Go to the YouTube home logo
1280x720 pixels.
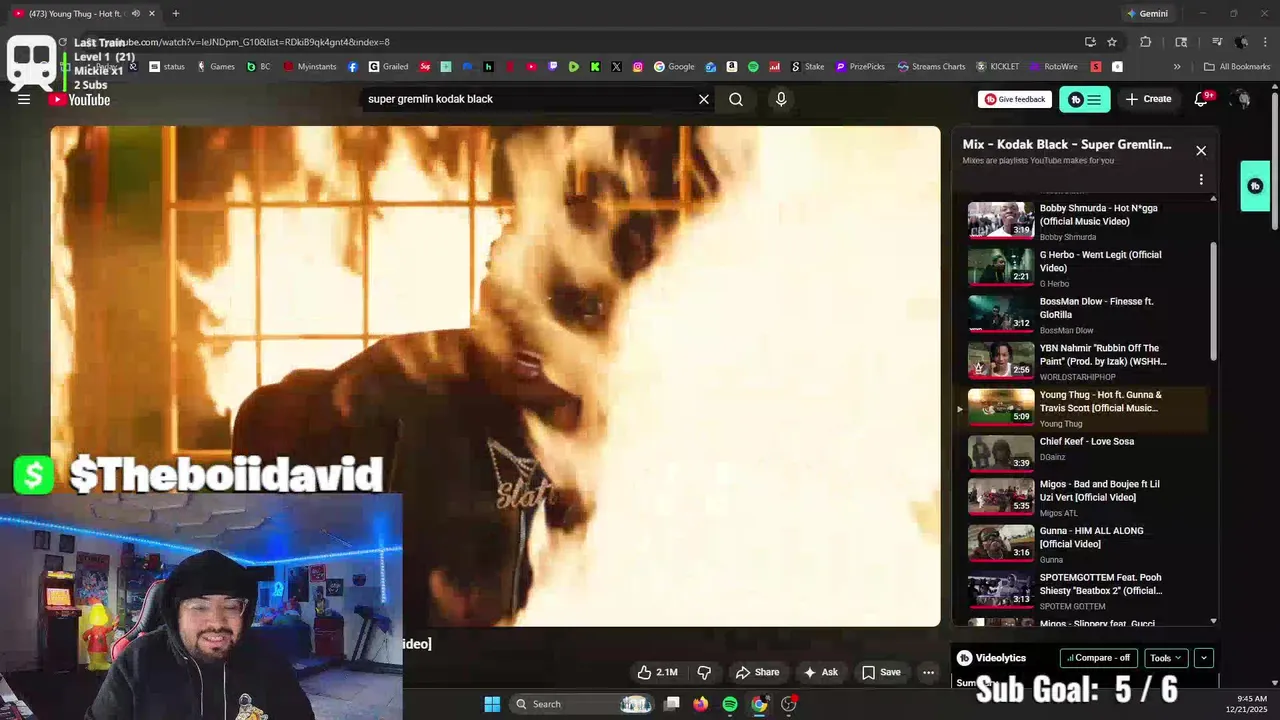click(x=79, y=99)
